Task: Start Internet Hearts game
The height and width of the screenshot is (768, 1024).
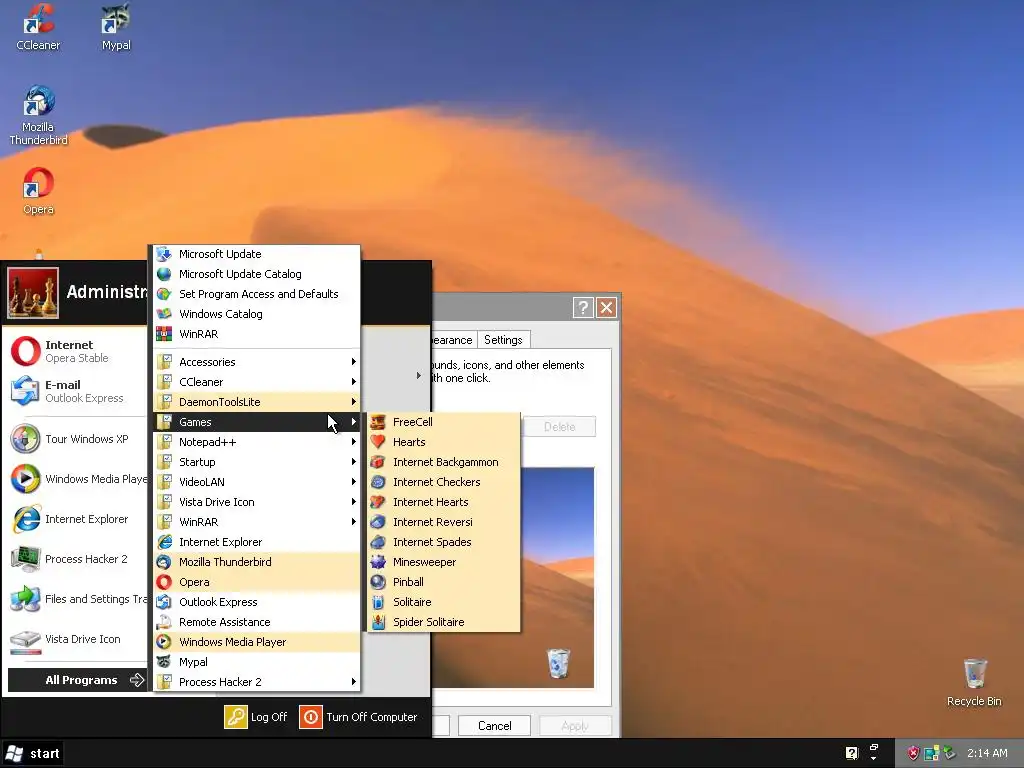Action: (444, 502)
